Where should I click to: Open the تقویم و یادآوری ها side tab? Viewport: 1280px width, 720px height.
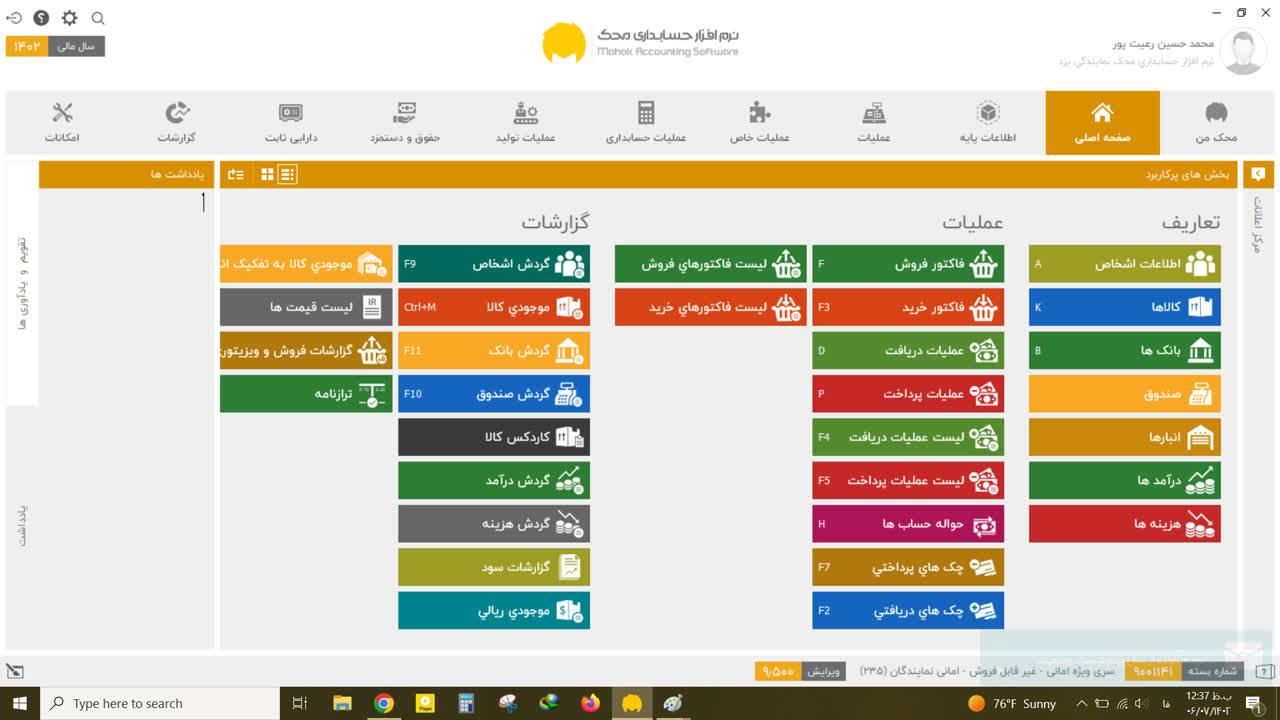(x=22, y=284)
